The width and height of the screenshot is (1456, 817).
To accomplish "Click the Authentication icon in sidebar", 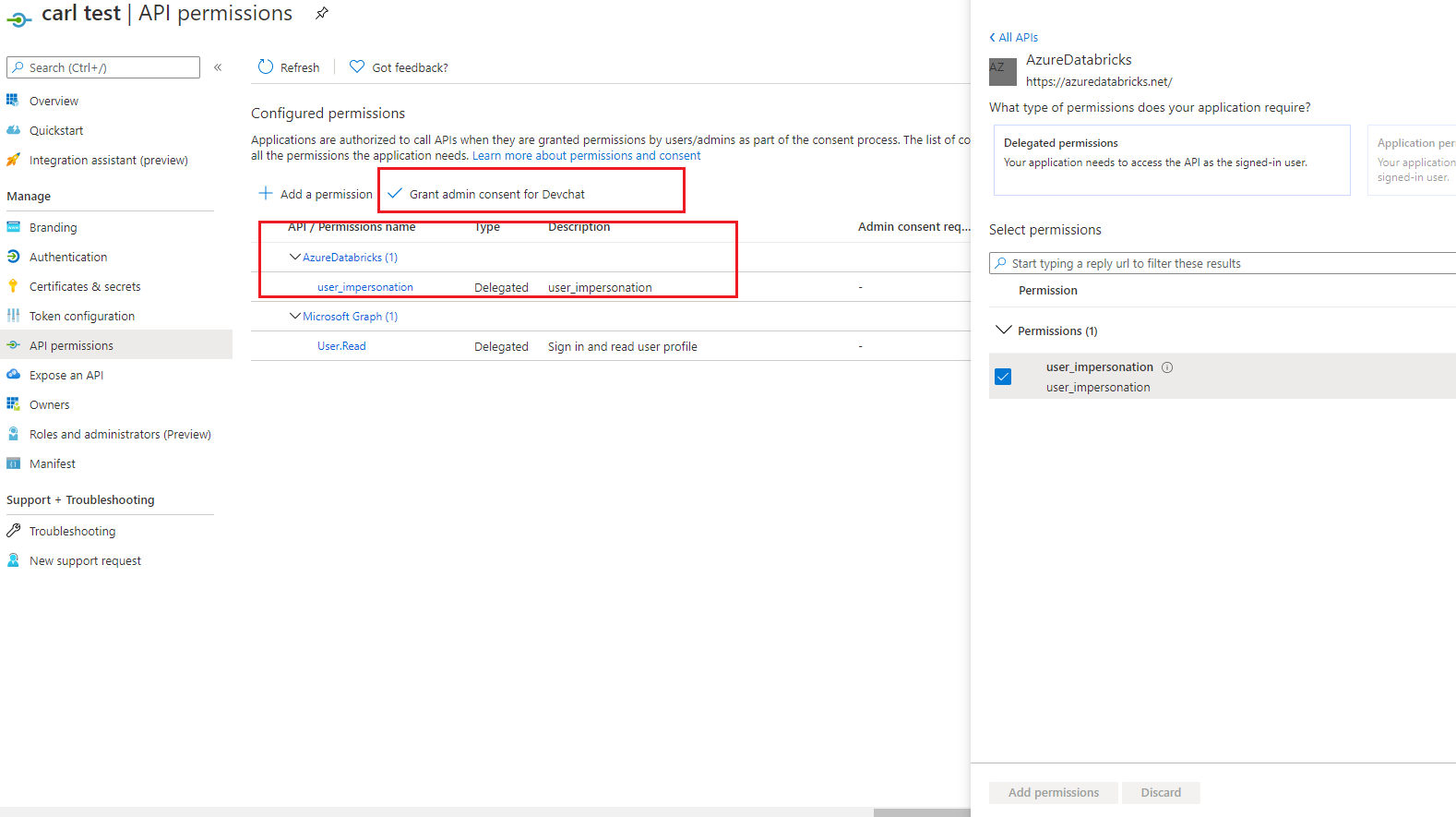I will point(13,257).
